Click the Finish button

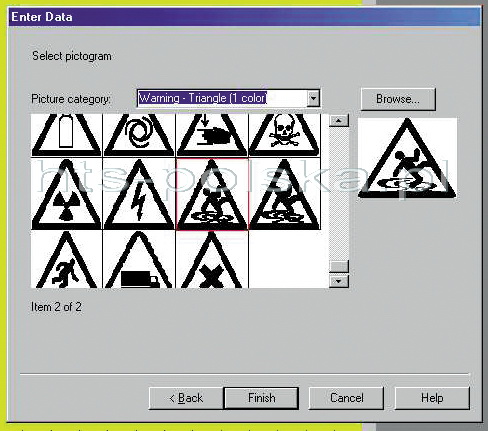pyautogui.click(x=261, y=398)
